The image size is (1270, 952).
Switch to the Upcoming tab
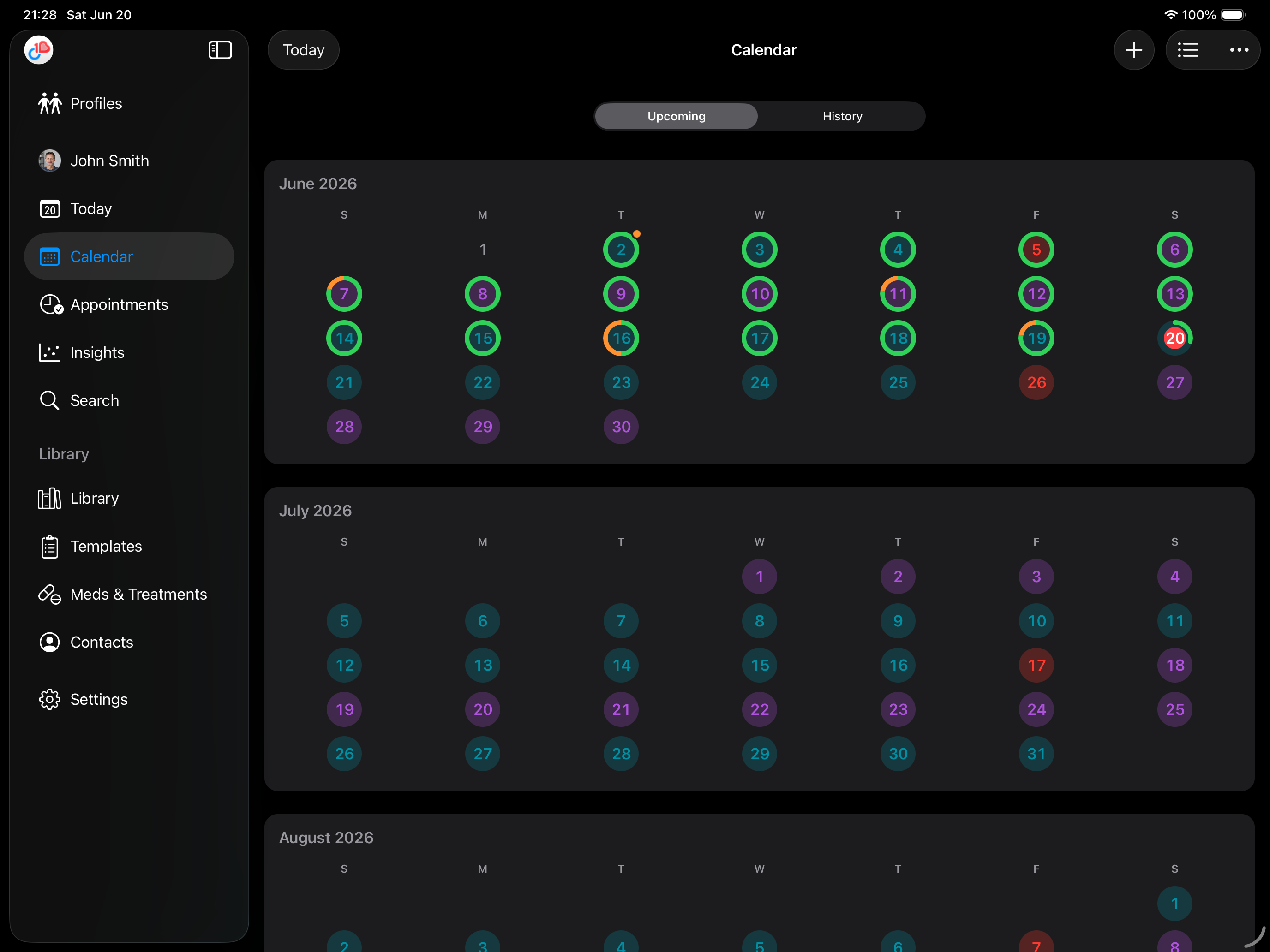677,117
